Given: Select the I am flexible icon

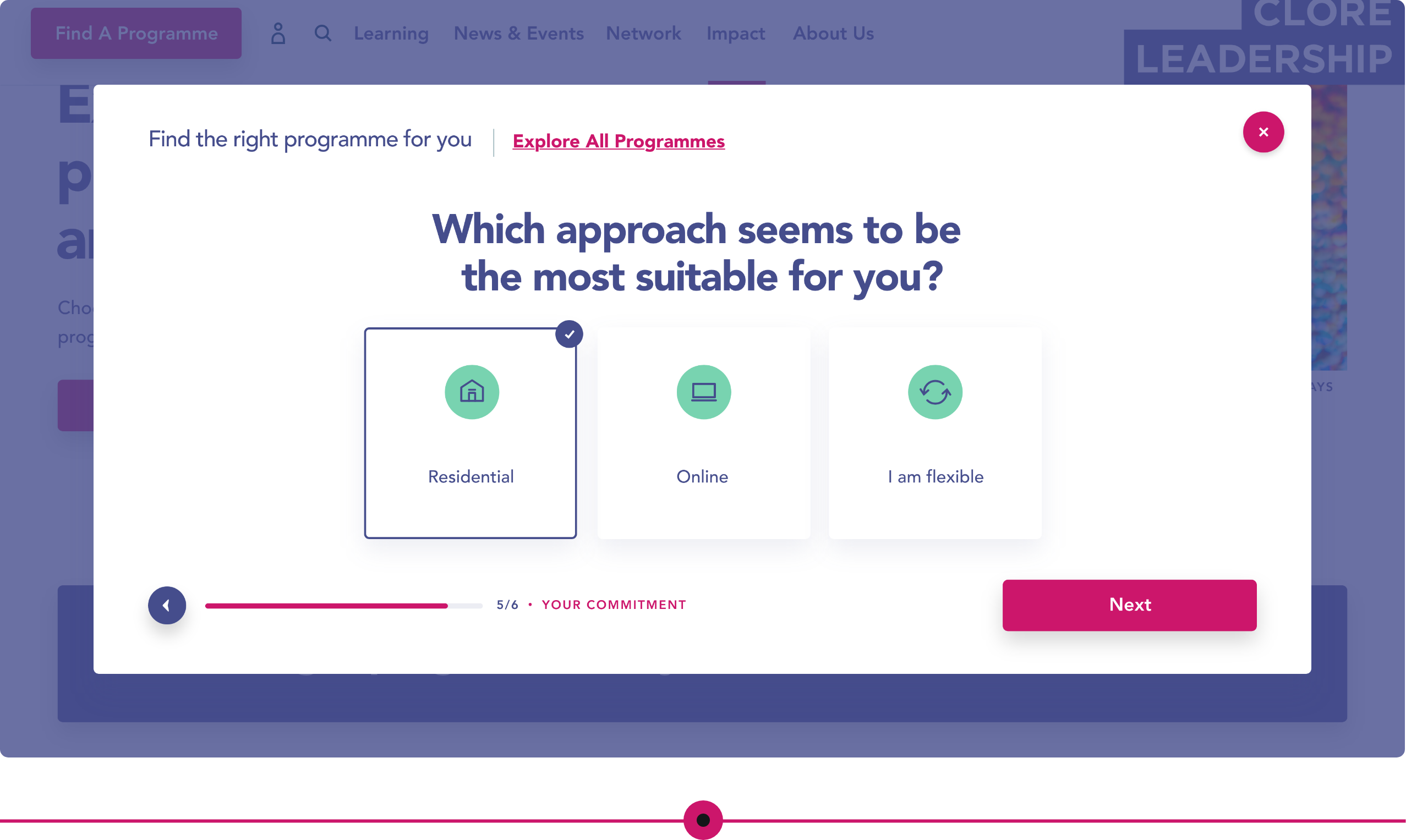Looking at the screenshot, I should pyautogui.click(x=935, y=392).
